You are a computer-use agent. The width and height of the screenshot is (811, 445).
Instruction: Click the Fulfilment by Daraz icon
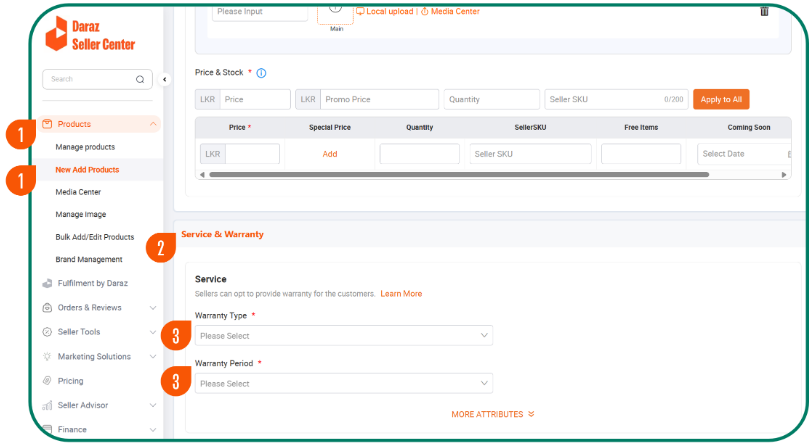click(47, 283)
